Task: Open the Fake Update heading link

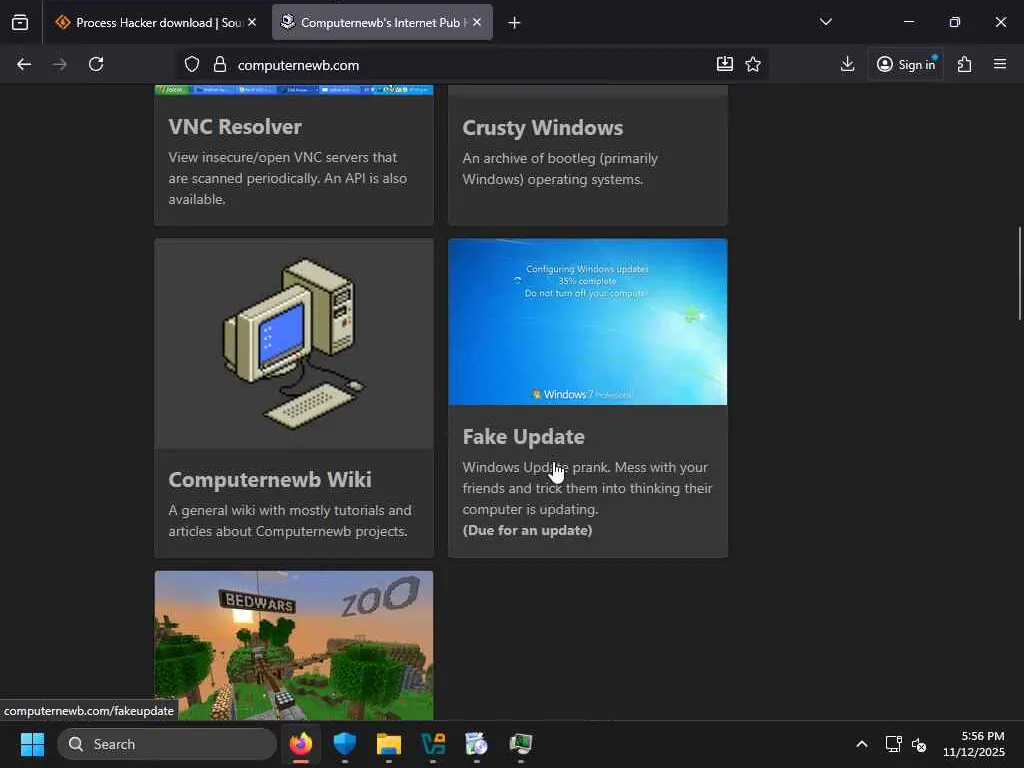Action: tap(524, 437)
